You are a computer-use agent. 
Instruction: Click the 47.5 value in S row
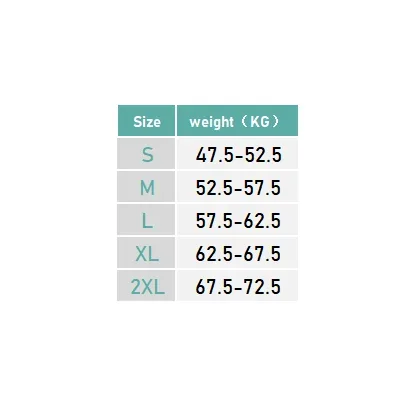coord(214,155)
